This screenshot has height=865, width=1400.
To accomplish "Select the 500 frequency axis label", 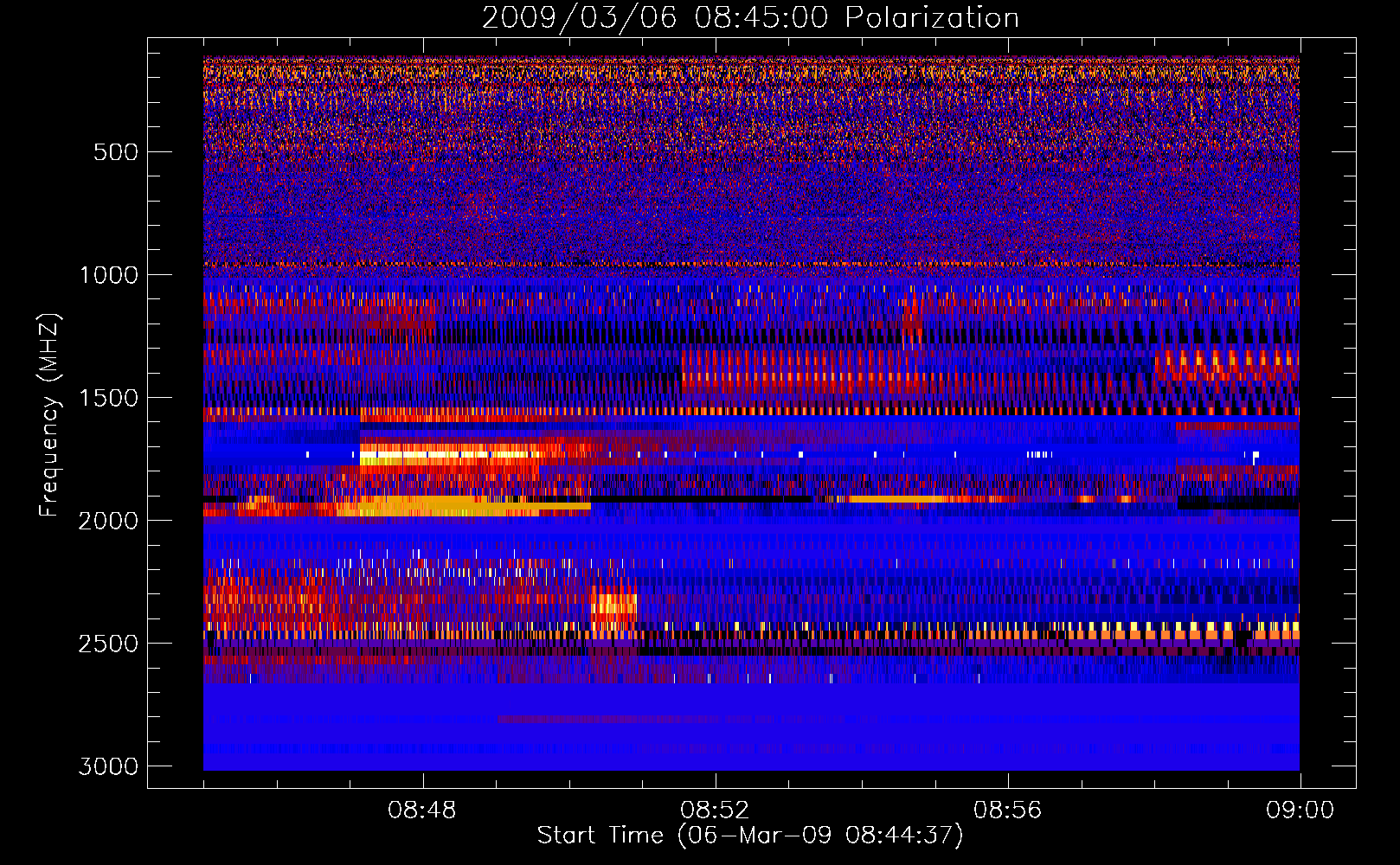I will 116,152.
